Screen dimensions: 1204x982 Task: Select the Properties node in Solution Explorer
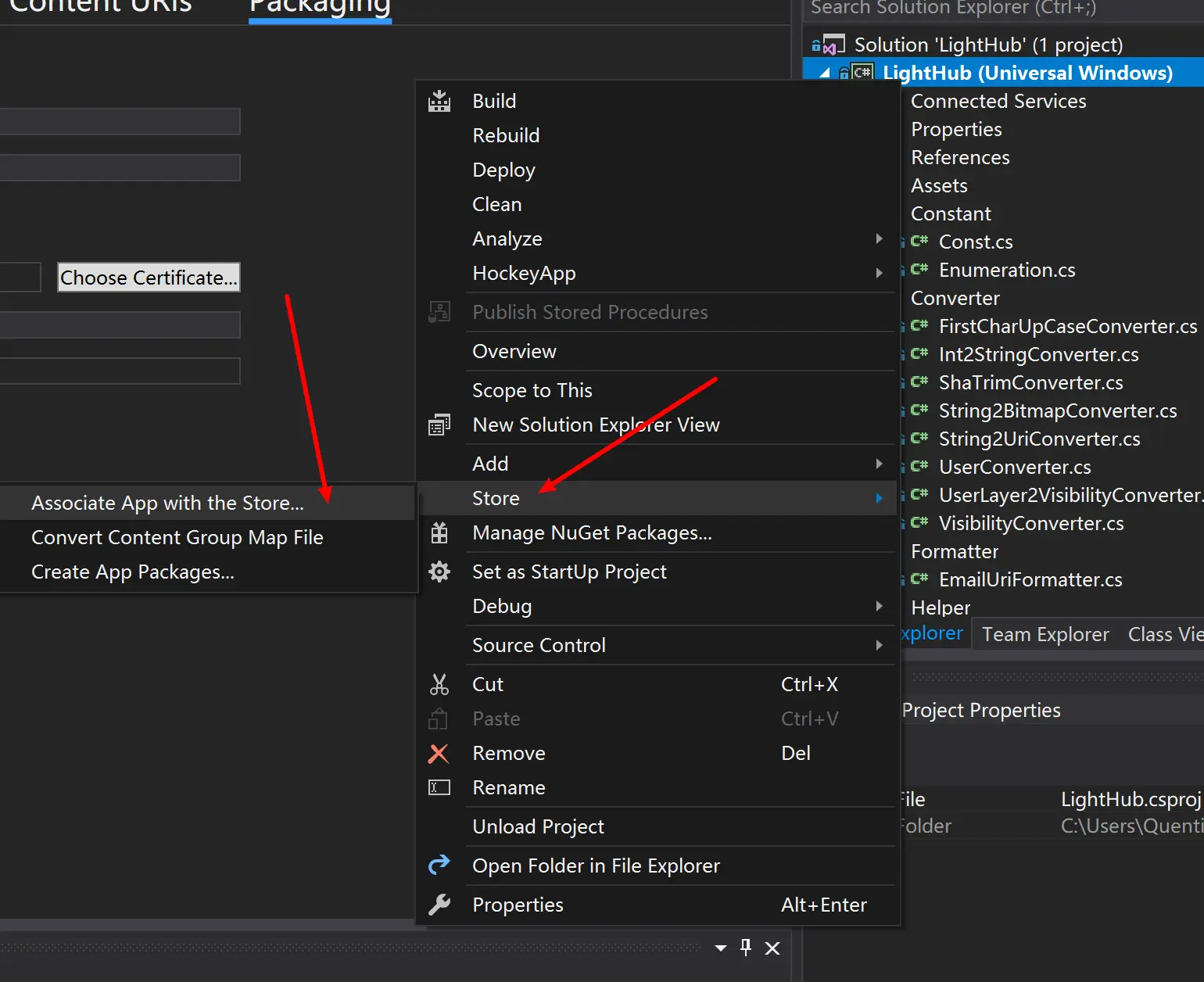pyautogui.click(x=956, y=129)
